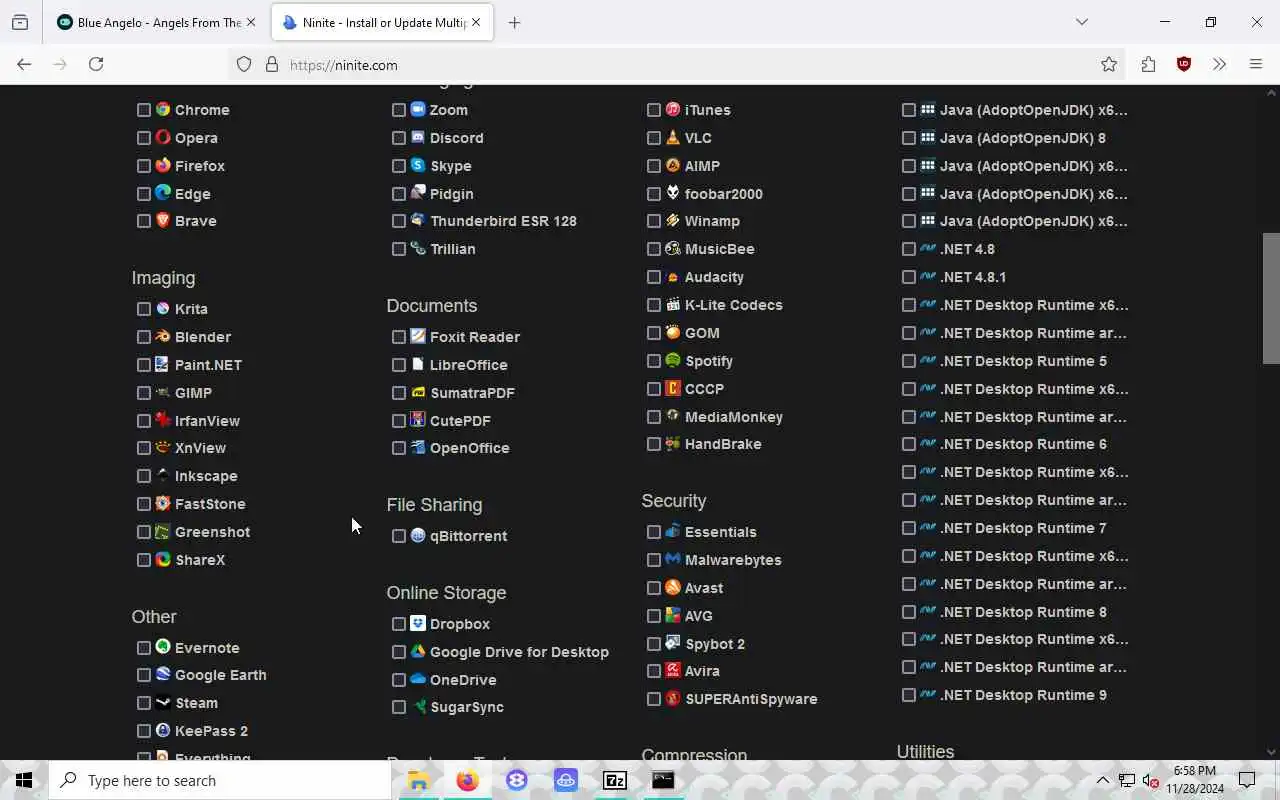The height and width of the screenshot is (800, 1280).
Task: Click the Opera logo icon
Action: coord(163,138)
